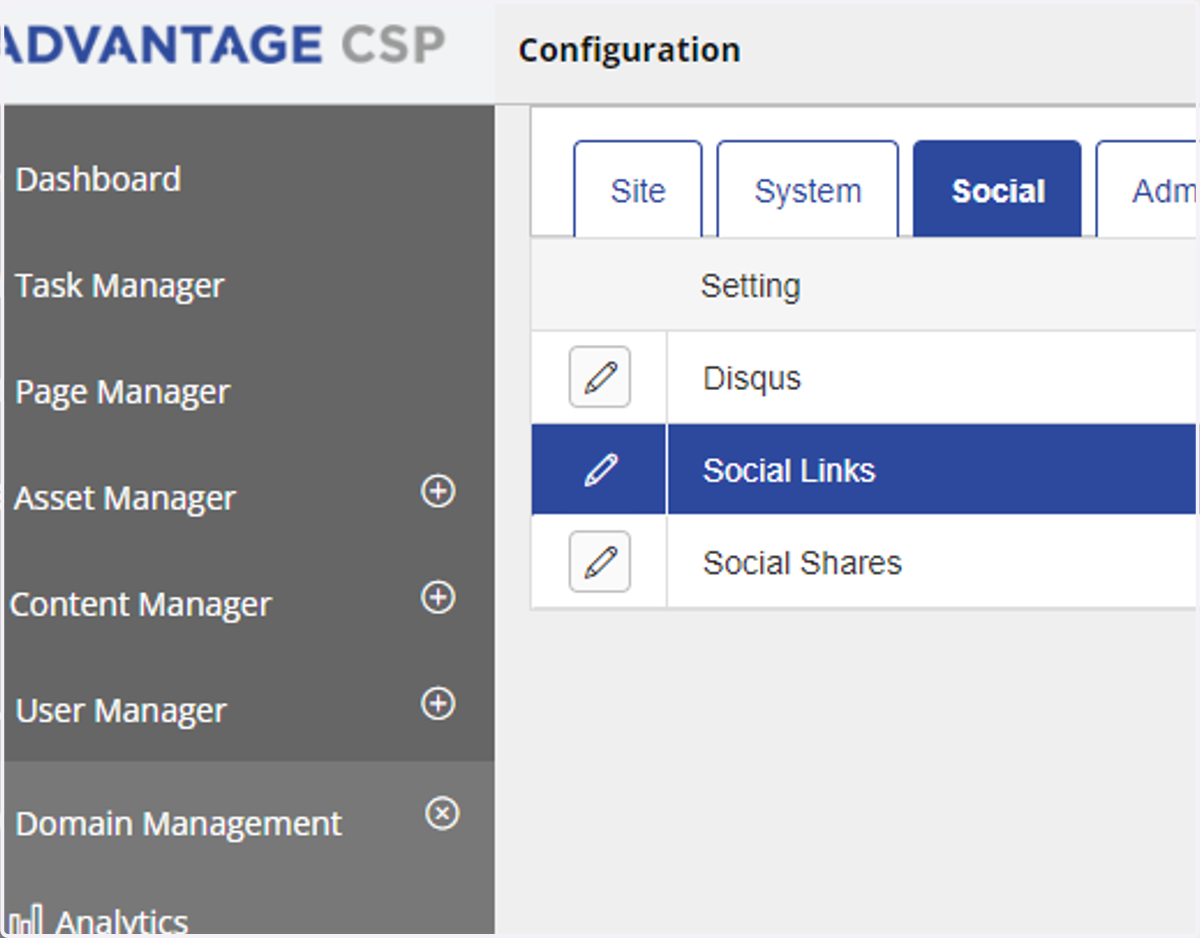This screenshot has height=938, width=1200.
Task: Collapse the Domain Management section
Action: click(x=442, y=813)
